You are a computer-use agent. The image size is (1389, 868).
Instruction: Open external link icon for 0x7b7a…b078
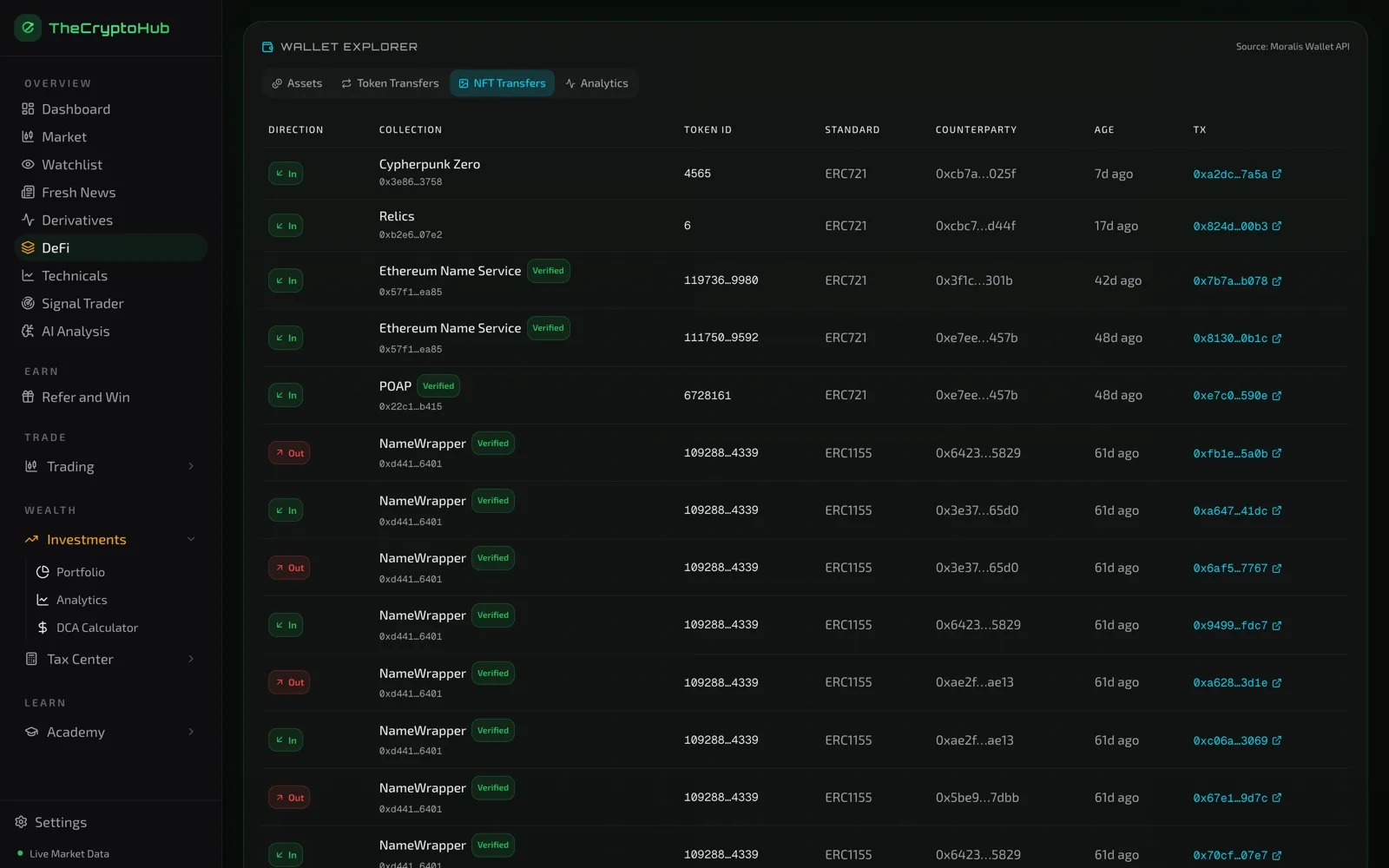[1277, 281]
